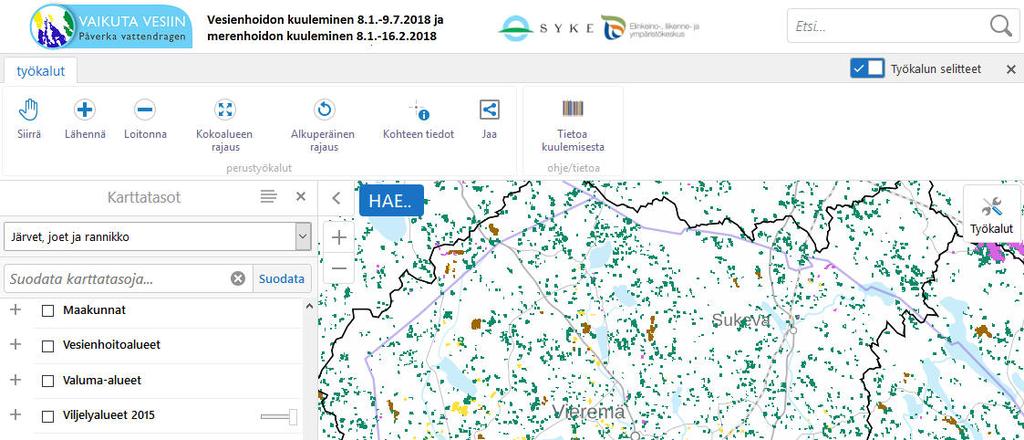Open the Työkalut wrench button on map
This screenshot has width=1024, height=440.
(x=991, y=215)
